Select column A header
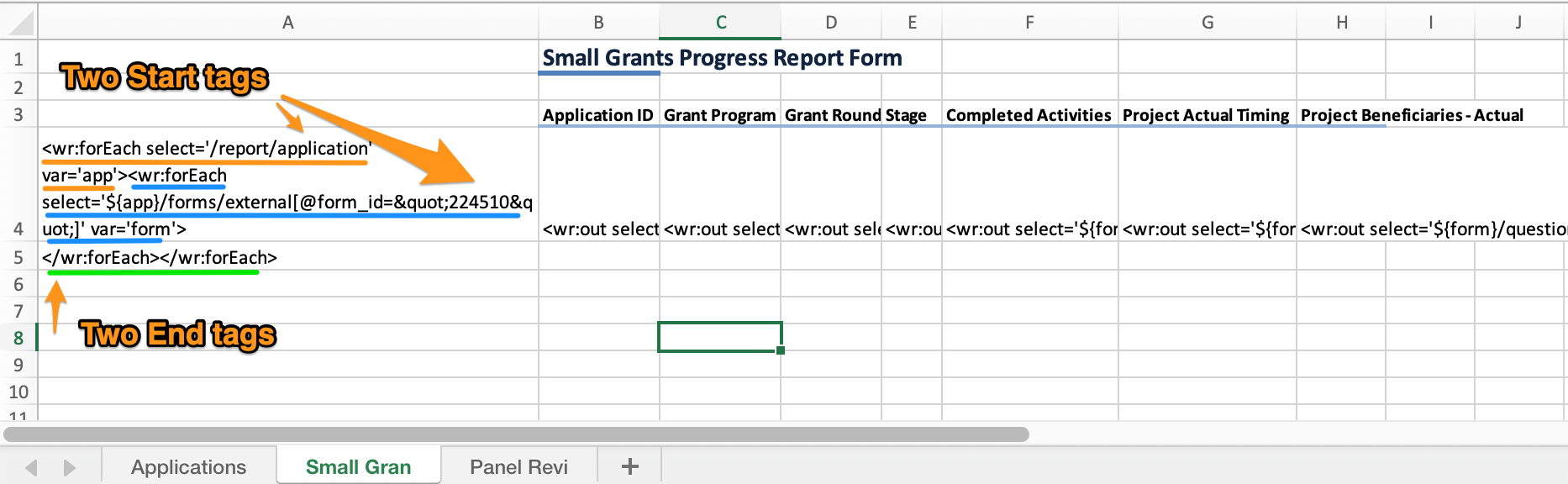This screenshot has height=484, width=1568. pos(287,23)
